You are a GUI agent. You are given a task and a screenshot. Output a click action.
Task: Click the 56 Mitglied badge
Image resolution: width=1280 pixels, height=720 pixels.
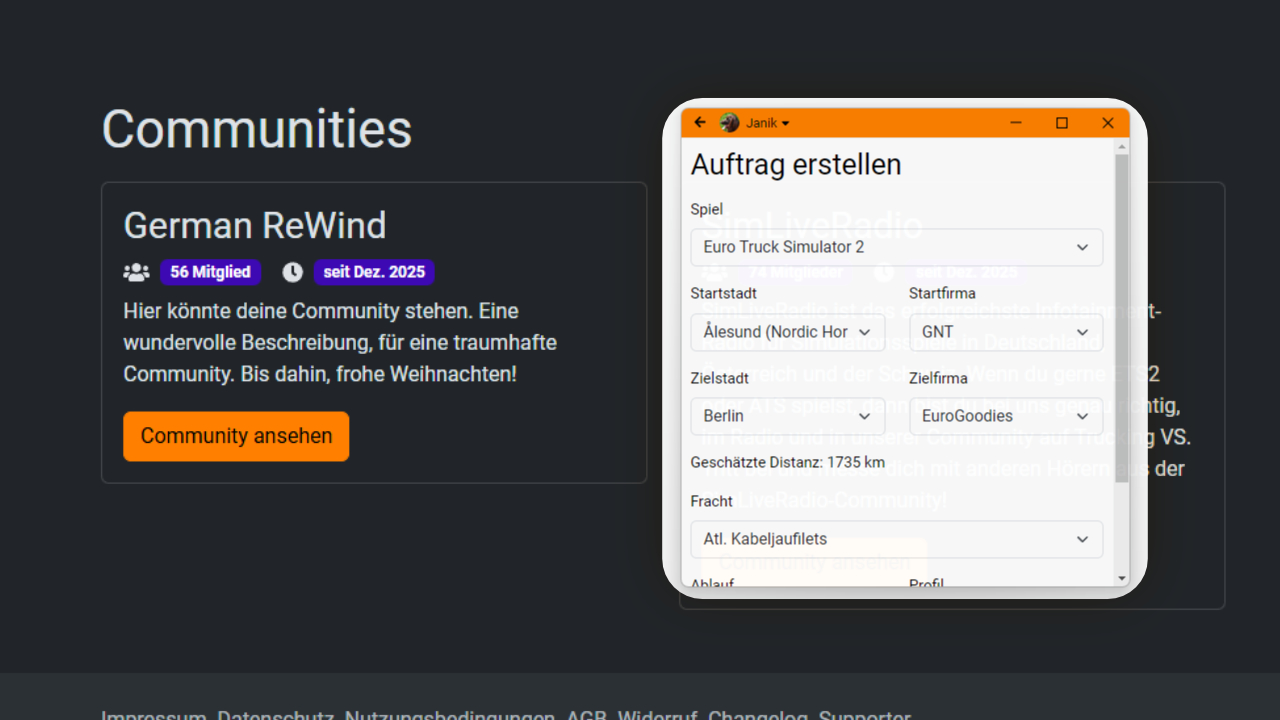point(210,272)
